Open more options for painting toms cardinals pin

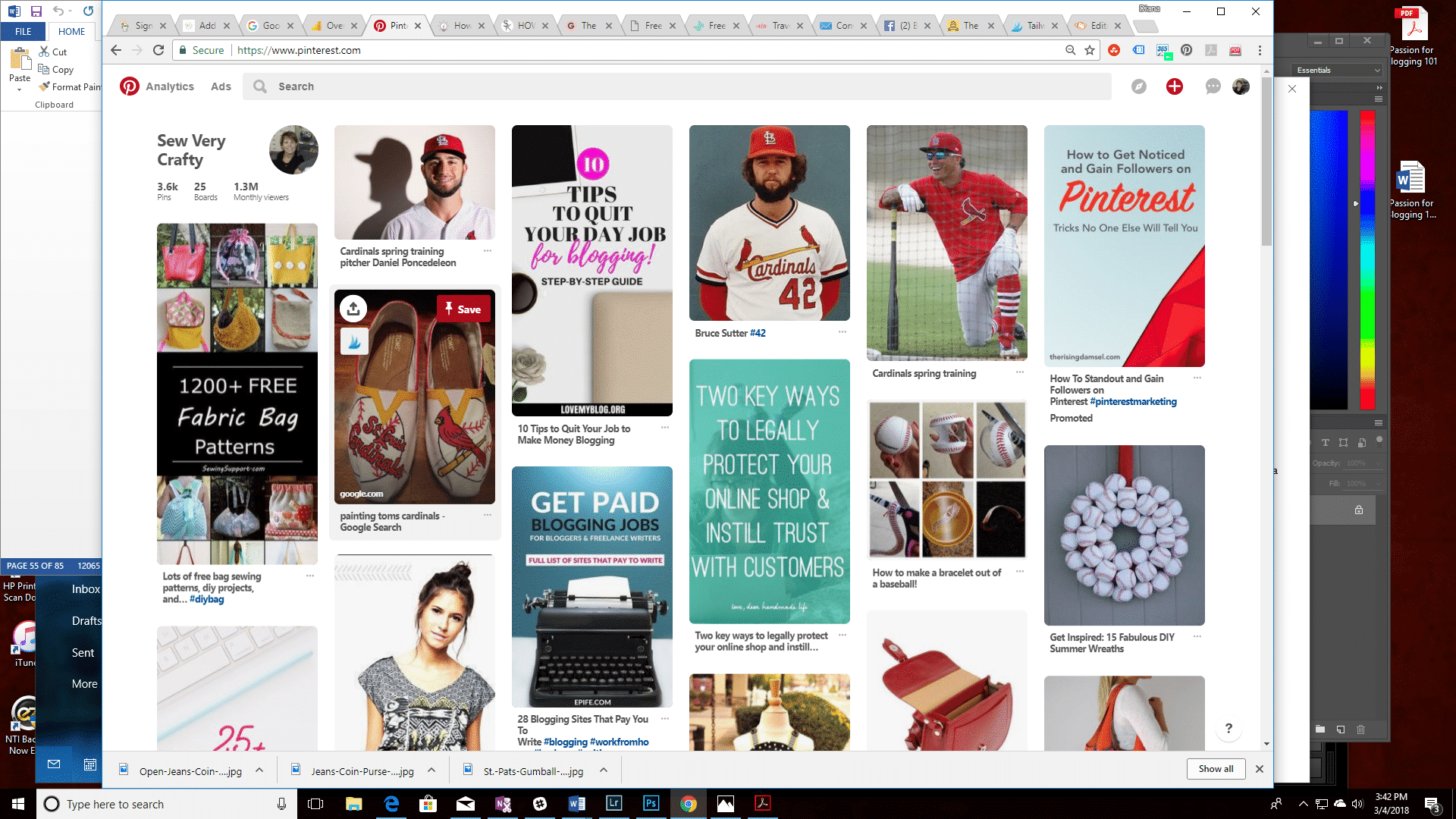[x=488, y=515]
